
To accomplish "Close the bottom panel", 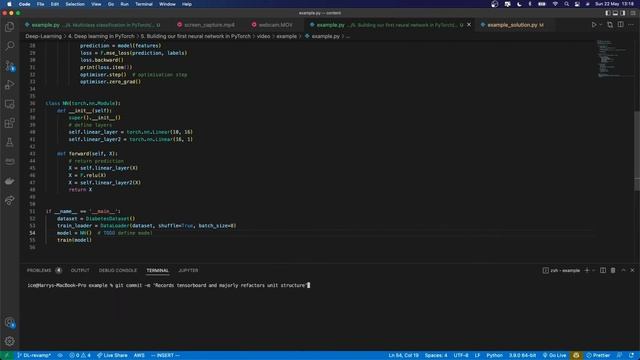I will (x=632, y=270).
